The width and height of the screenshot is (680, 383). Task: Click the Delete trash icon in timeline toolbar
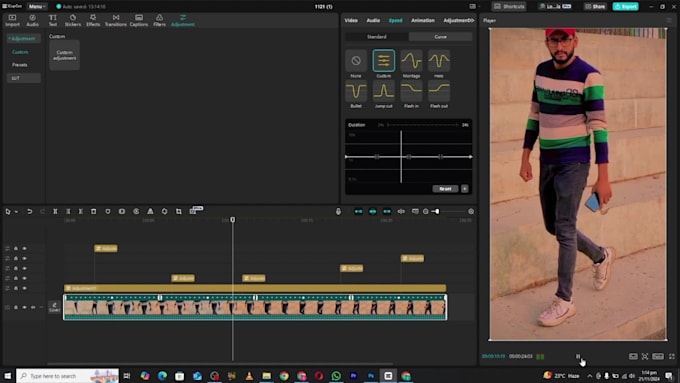[x=93, y=212]
